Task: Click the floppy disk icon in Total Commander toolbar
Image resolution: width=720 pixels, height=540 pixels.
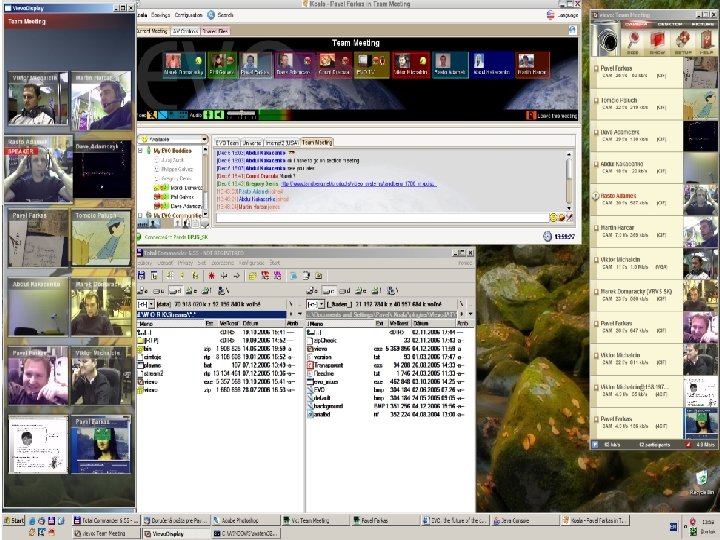Action: 141,276
